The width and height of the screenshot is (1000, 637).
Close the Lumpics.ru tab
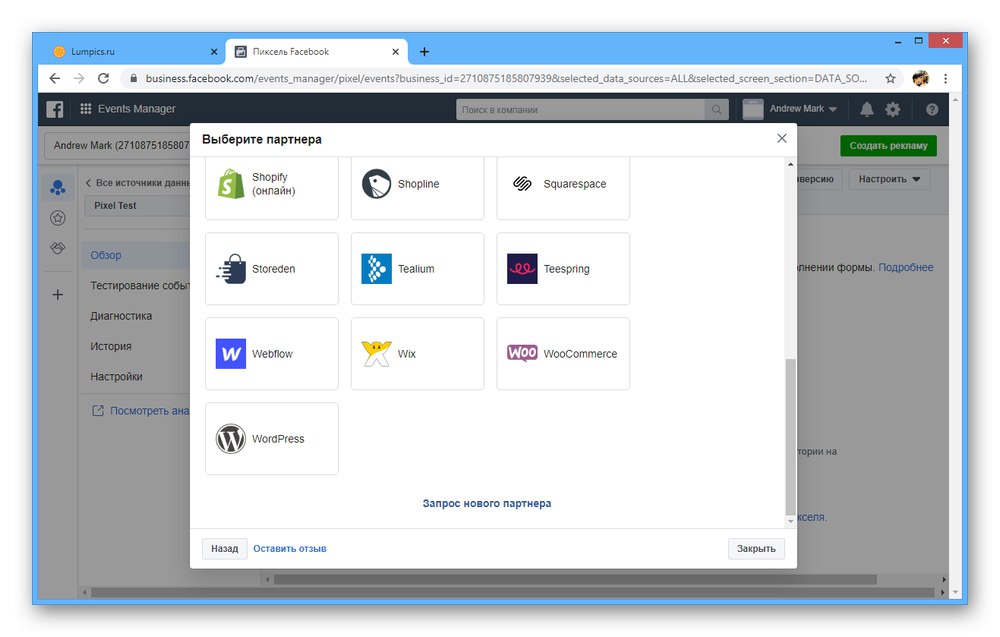tap(214, 52)
